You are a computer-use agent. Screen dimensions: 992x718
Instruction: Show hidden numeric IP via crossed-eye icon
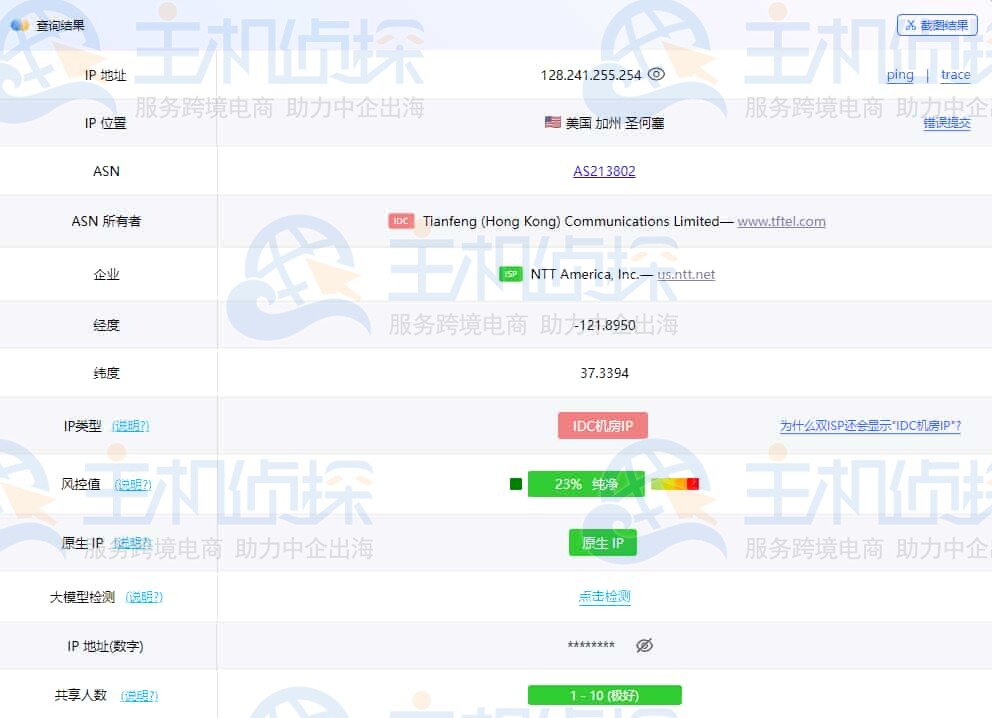[x=644, y=645]
